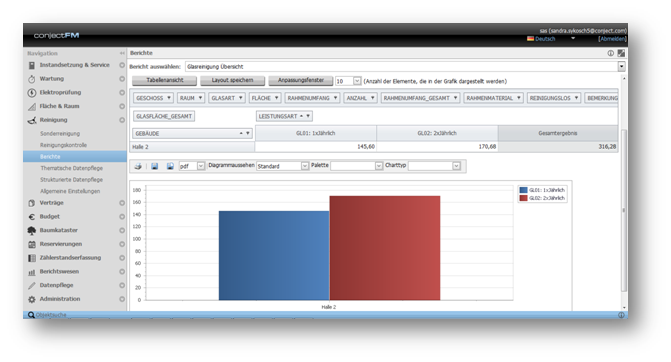Click the first save icon beside printer
Image resolution: width=671 pixels, height=362 pixels.
[154, 166]
